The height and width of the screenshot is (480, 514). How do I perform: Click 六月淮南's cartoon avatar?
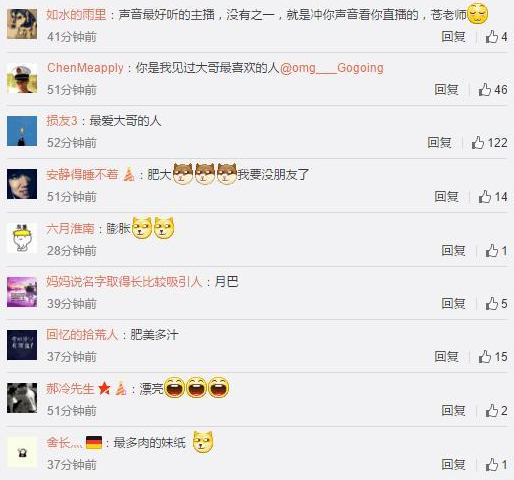pyautogui.click(x=22, y=238)
